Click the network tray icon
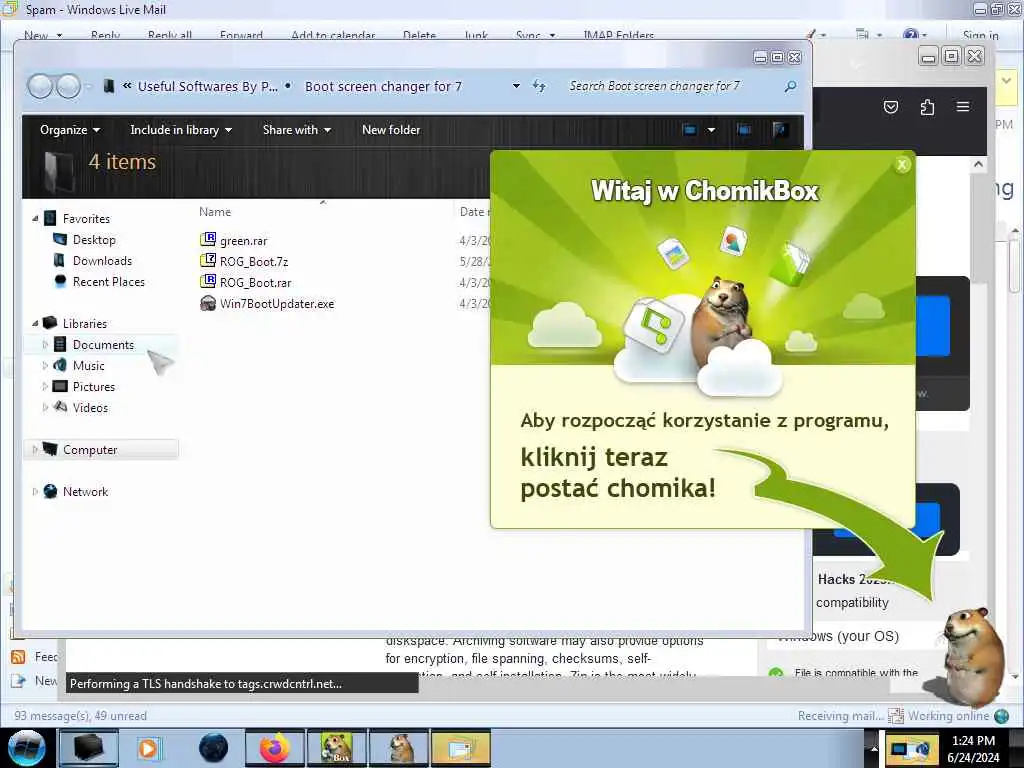1024x768 pixels. (x=911, y=749)
